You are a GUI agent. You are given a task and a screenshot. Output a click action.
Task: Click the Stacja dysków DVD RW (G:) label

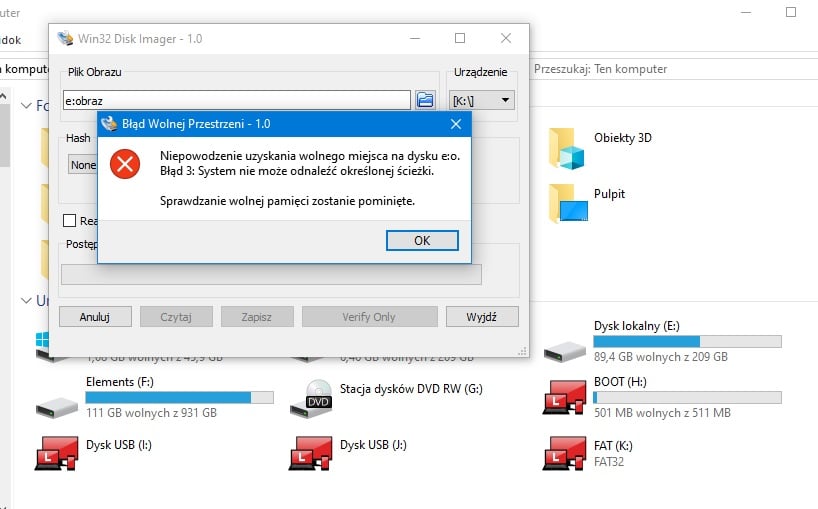click(x=411, y=389)
